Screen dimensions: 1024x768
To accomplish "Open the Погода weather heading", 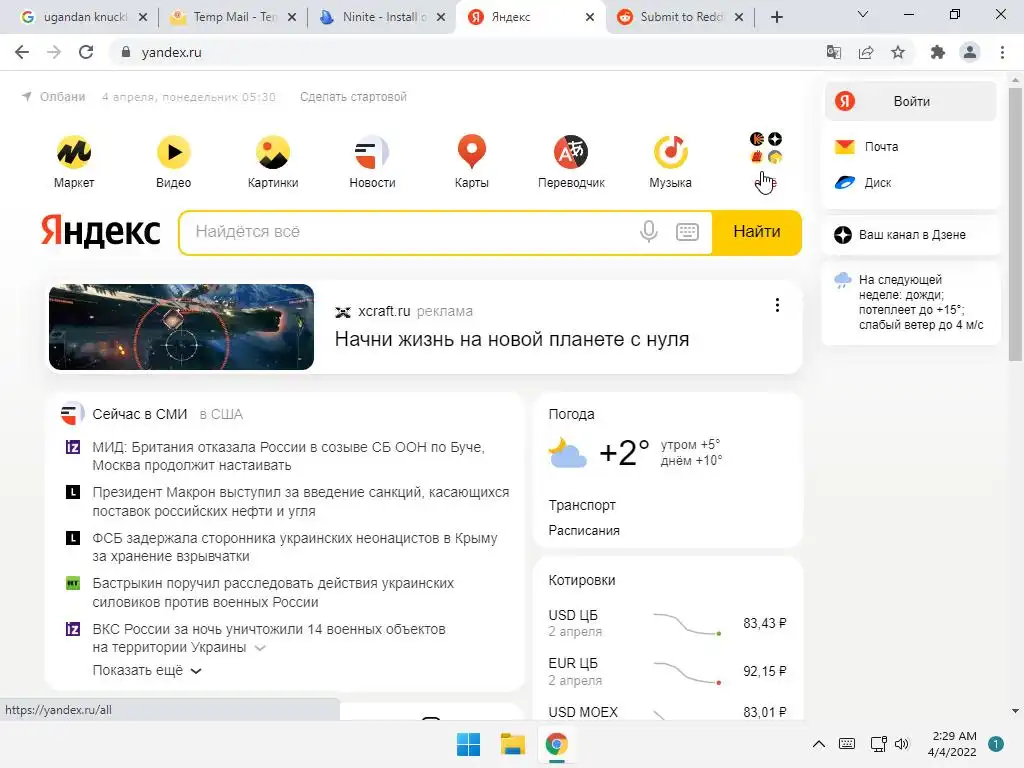I will point(571,414).
